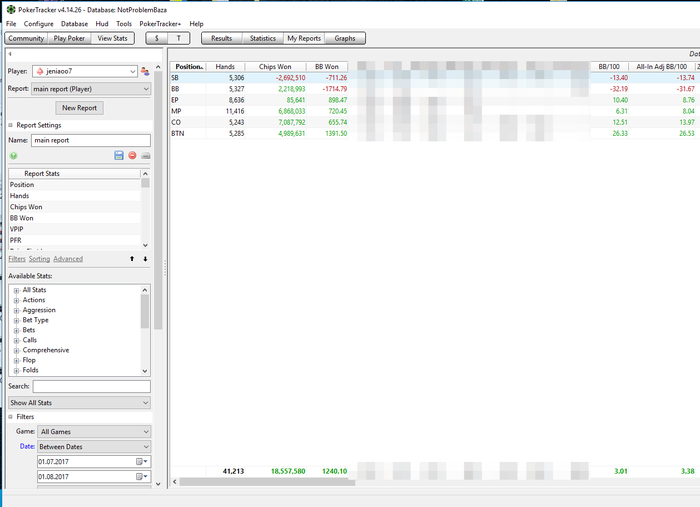
Task: Select the $ cash games button
Action: 157,38
